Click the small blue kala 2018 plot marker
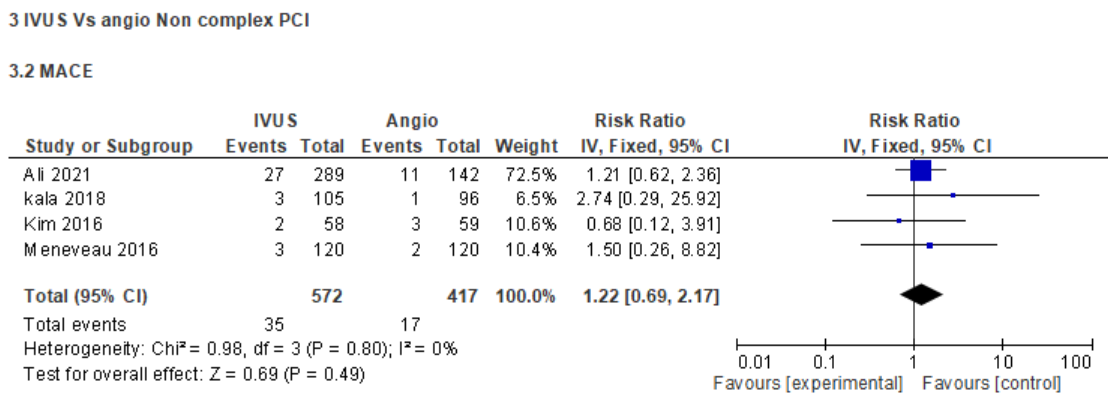The image size is (1108, 400). click(953, 195)
